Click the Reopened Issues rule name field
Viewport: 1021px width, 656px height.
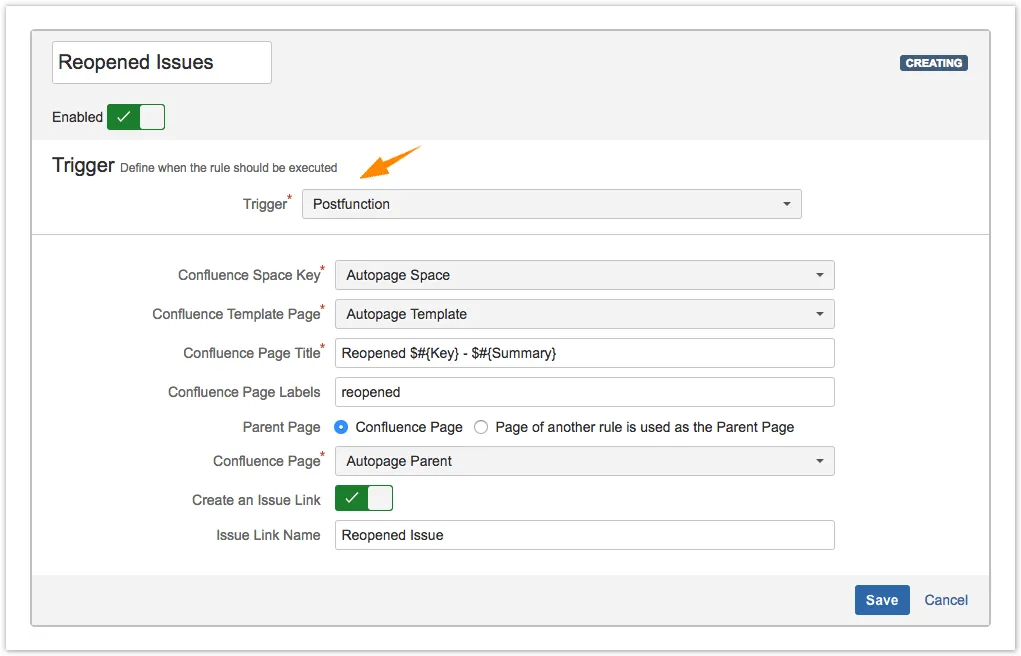pyautogui.click(x=161, y=62)
